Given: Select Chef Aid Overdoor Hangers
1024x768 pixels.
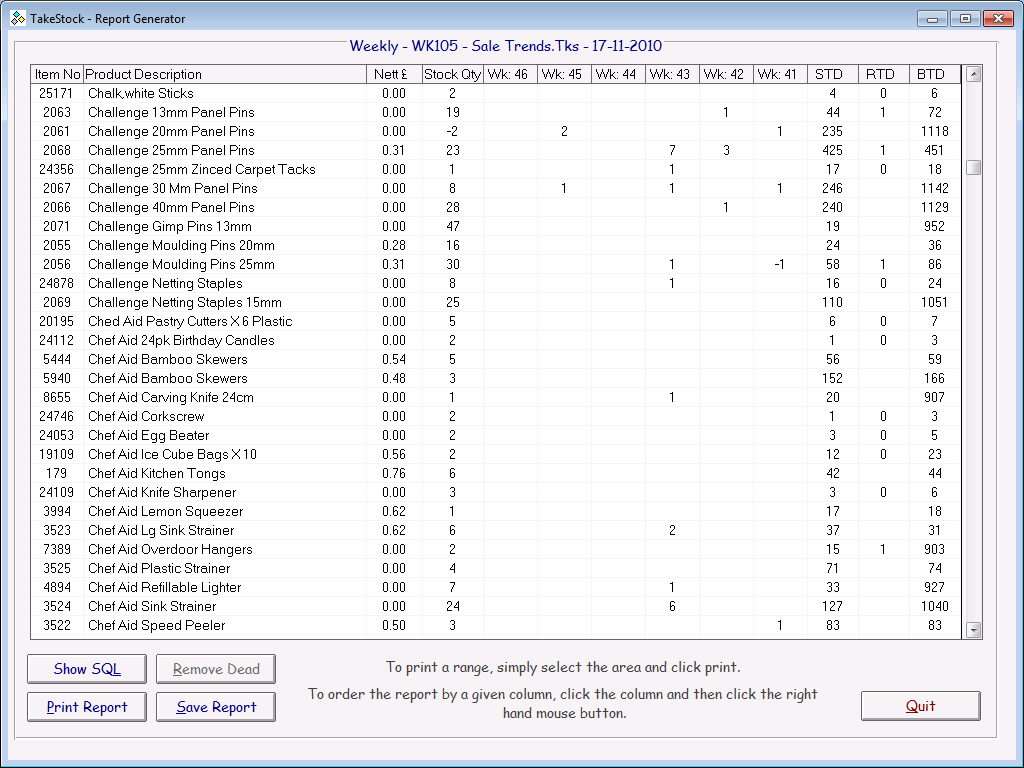Looking at the screenshot, I should point(170,549).
